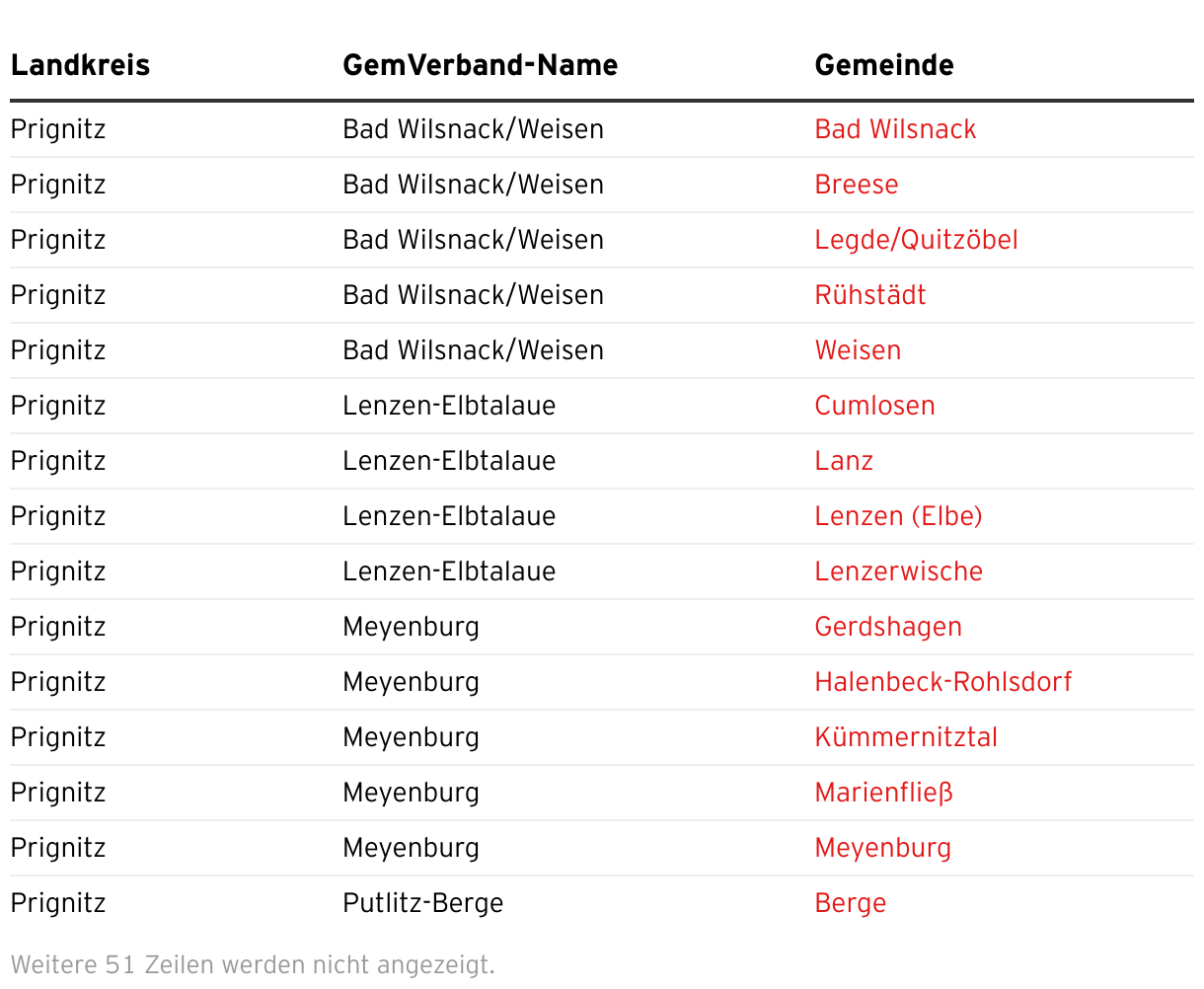Follow the Marienfließ link
Image resolution: width=1204 pixels, height=989 pixels.
pos(883,793)
